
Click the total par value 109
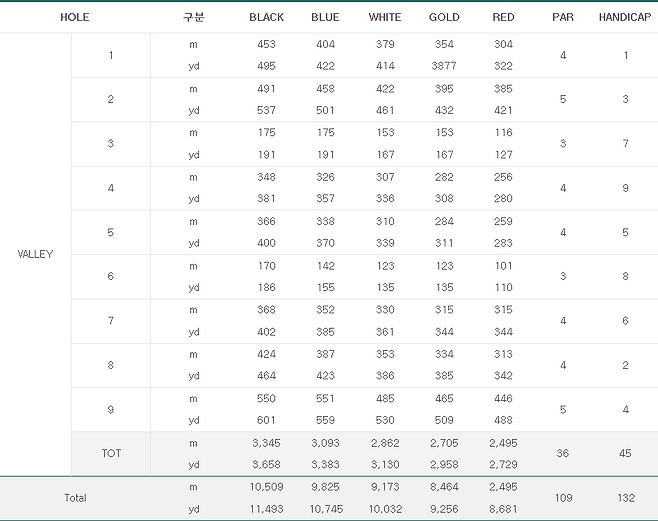tap(563, 497)
